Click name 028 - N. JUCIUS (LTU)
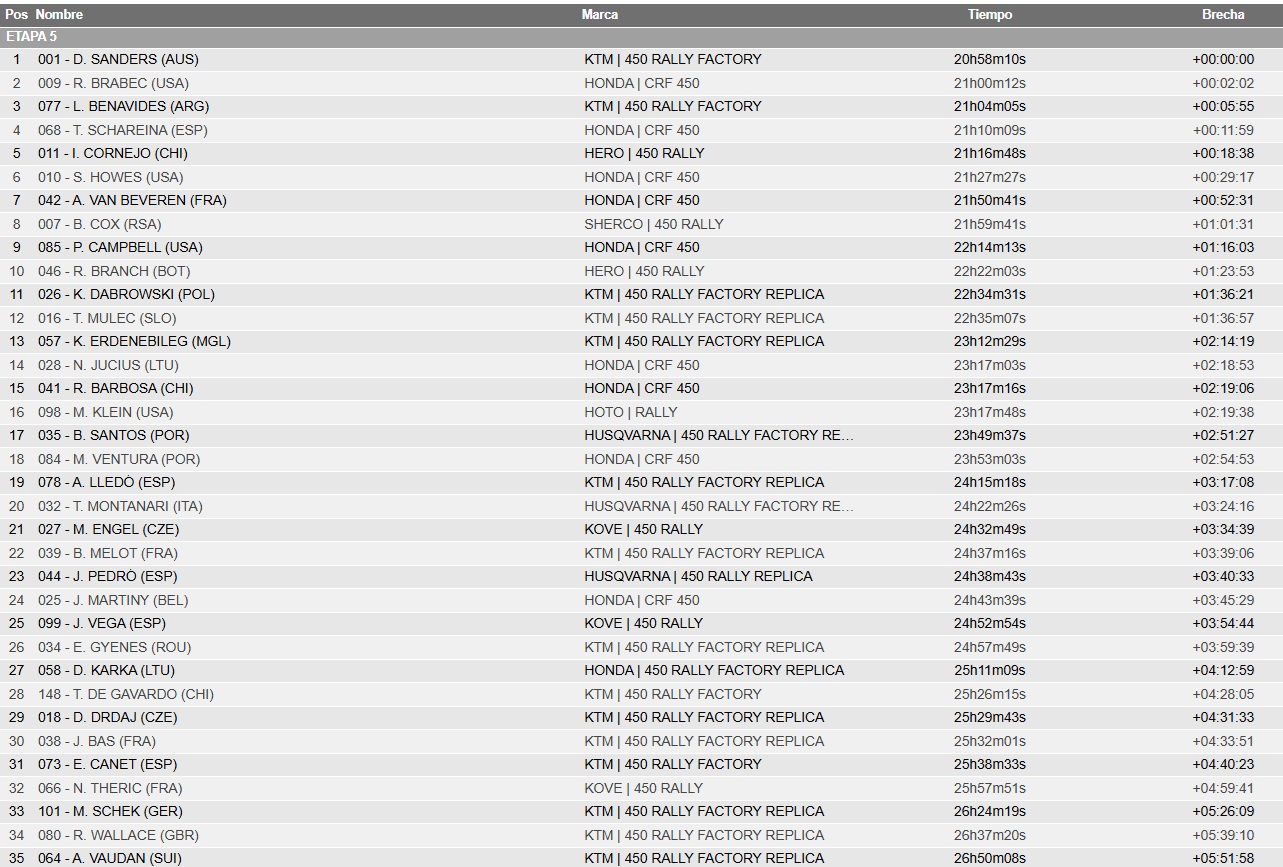The image size is (1283, 867). (x=107, y=365)
